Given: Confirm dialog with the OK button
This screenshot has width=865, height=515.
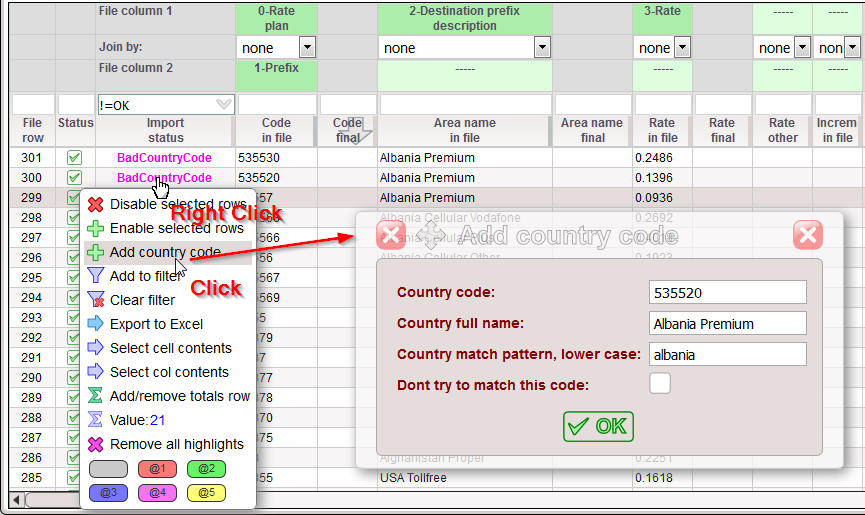Looking at the screenshot, I should click(598, 426).
